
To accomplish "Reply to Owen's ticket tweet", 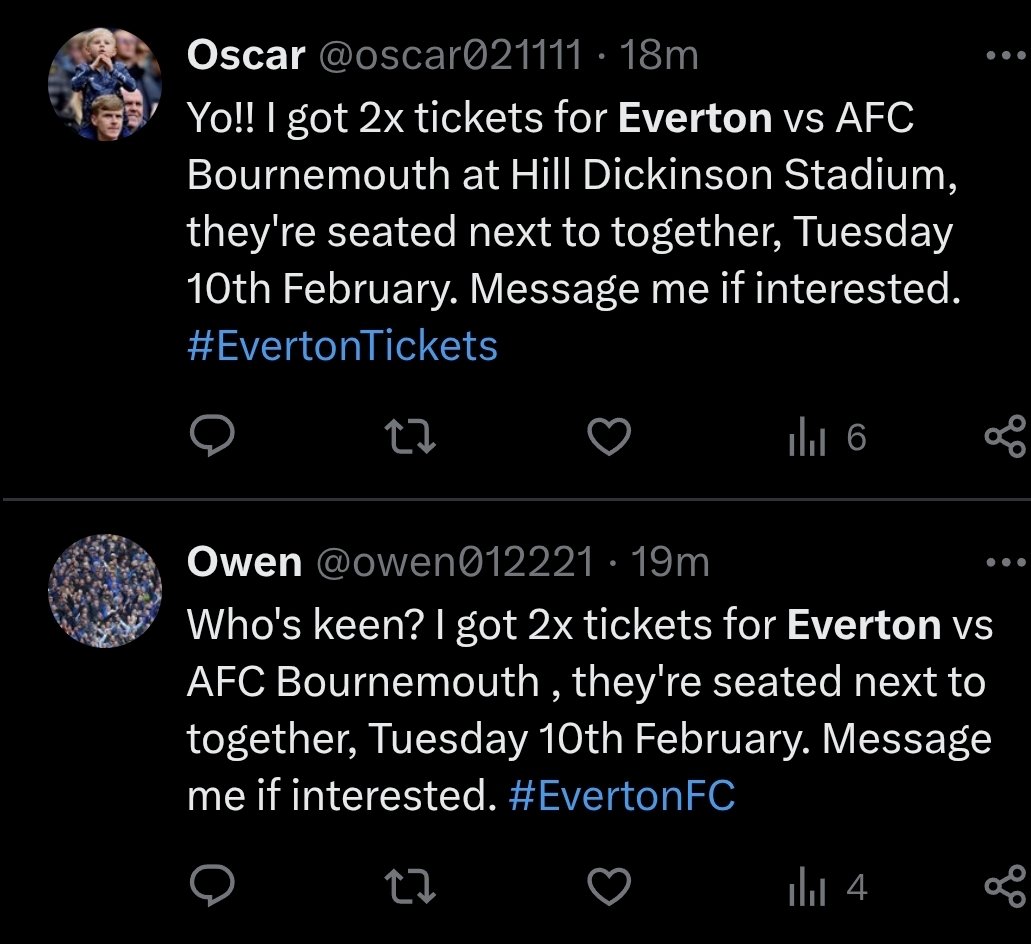I will (212, 886).
